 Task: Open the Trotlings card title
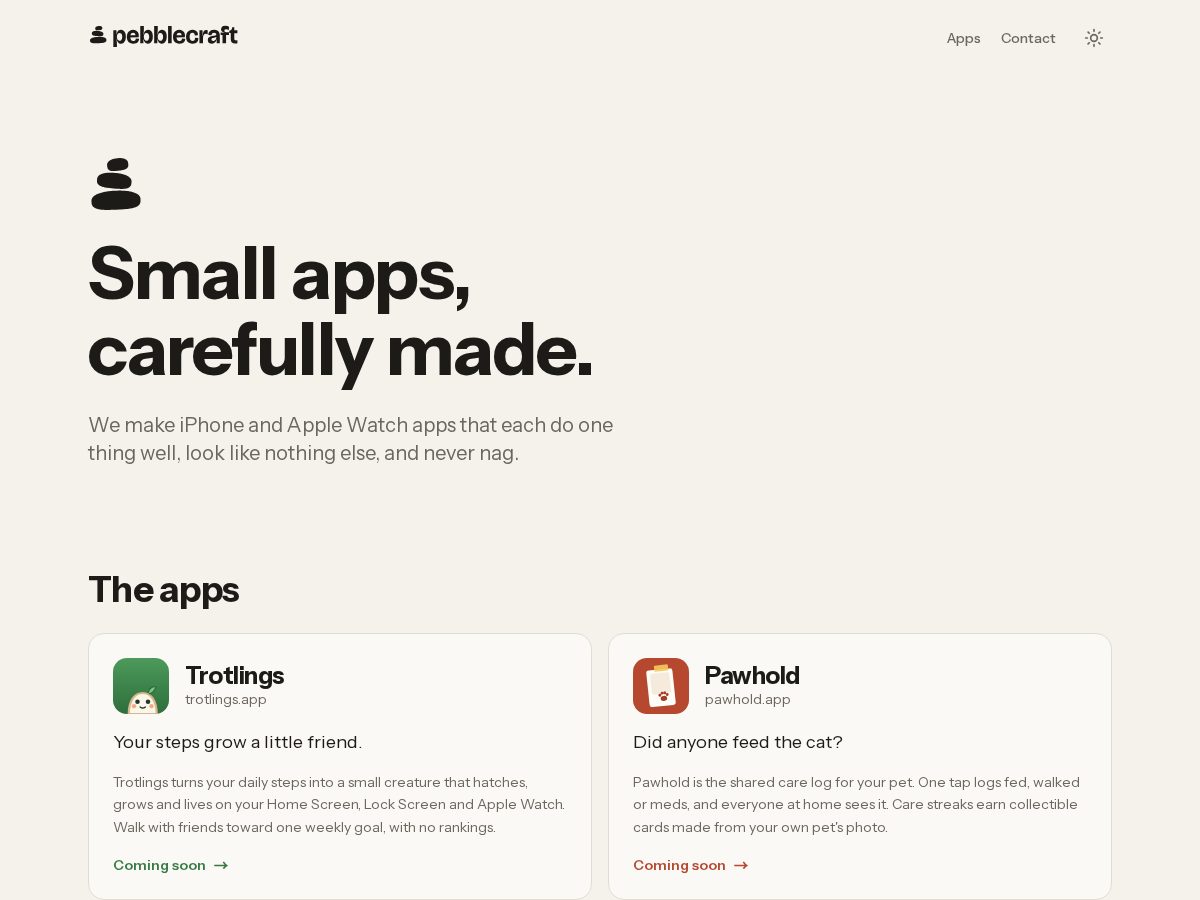click(x=234, y=675)
